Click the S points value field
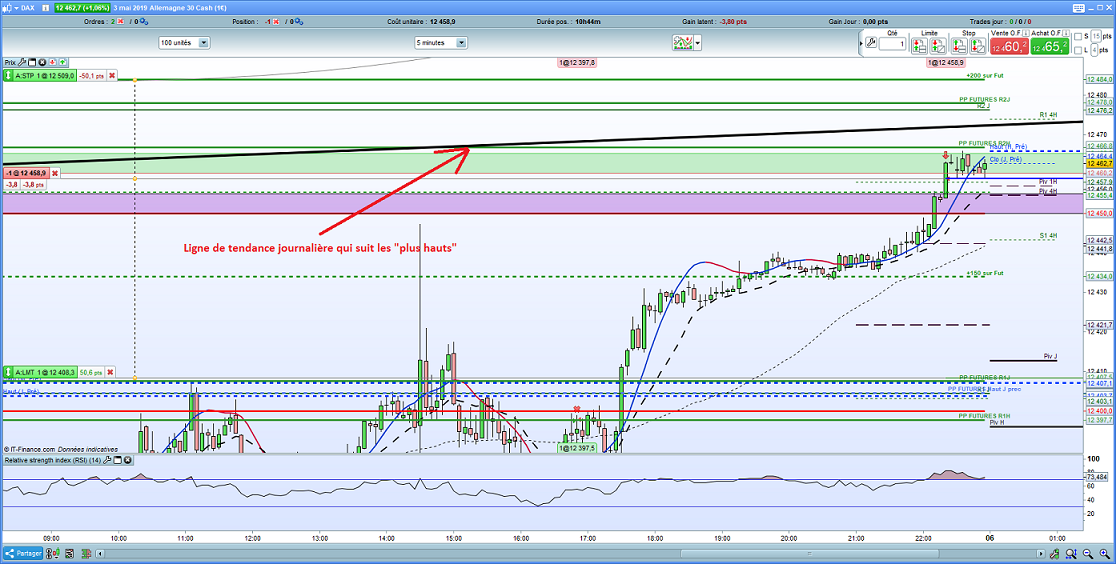1116x564 pixels. tap(1095, 36)
